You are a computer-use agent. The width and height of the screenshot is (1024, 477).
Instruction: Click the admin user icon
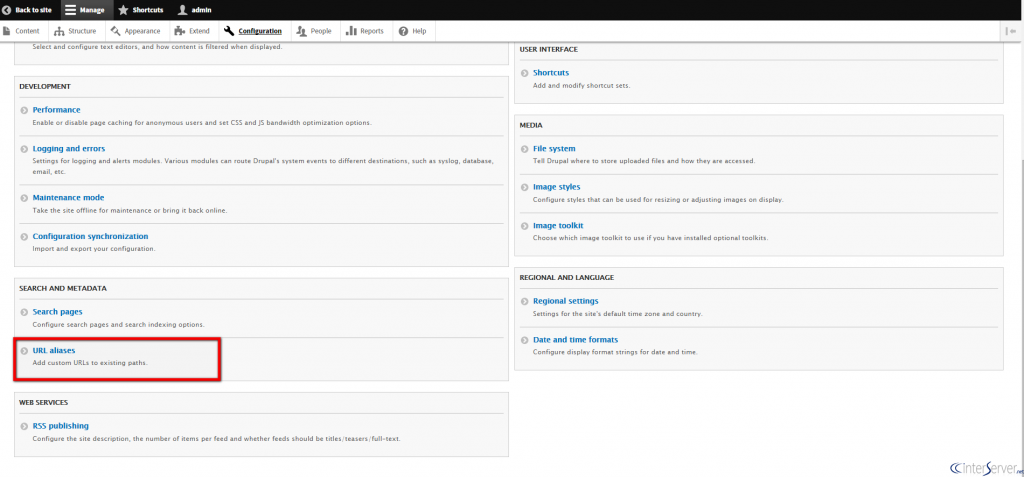click(x=183, y=10)
